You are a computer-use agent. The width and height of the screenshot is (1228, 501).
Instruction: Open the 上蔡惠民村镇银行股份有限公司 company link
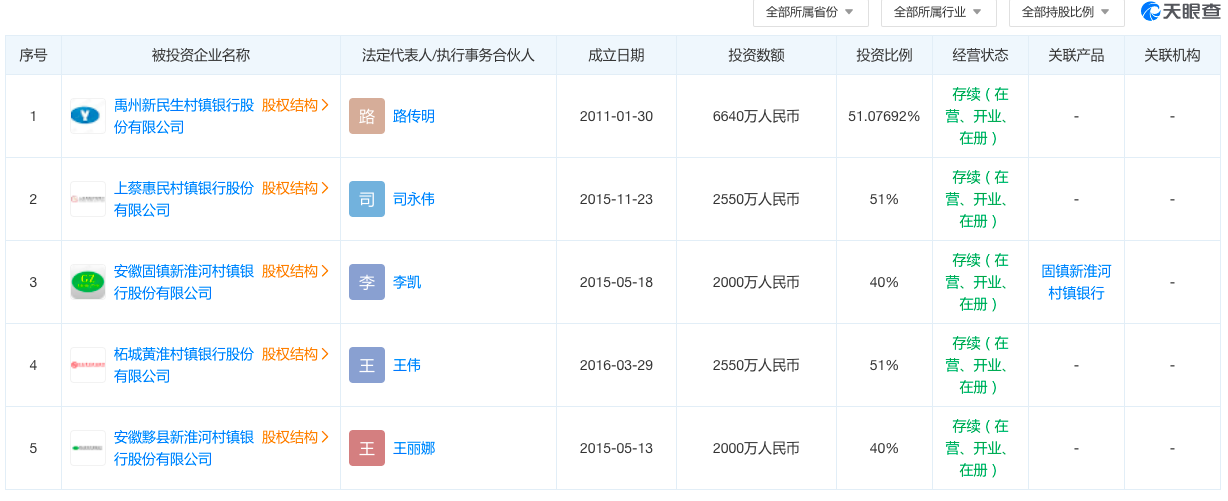click(x=184, y=188)
